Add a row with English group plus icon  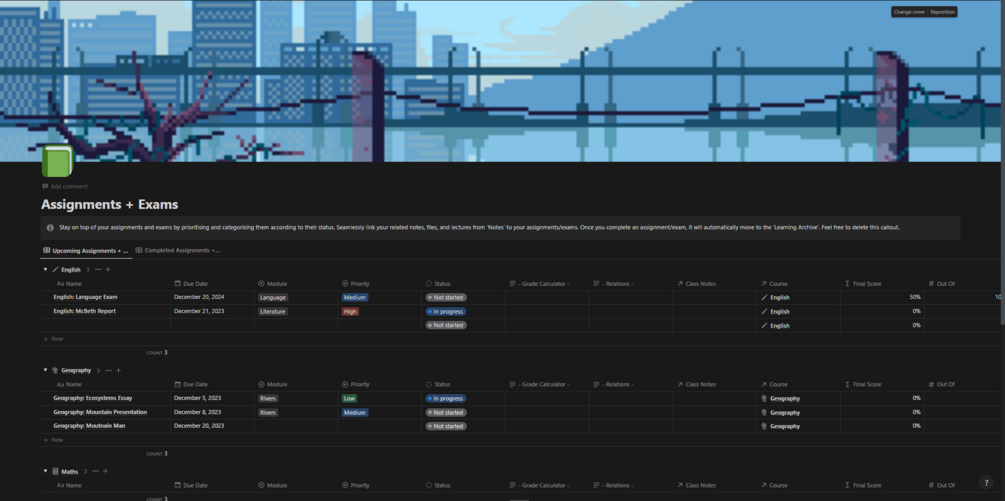tap(108, 270)
